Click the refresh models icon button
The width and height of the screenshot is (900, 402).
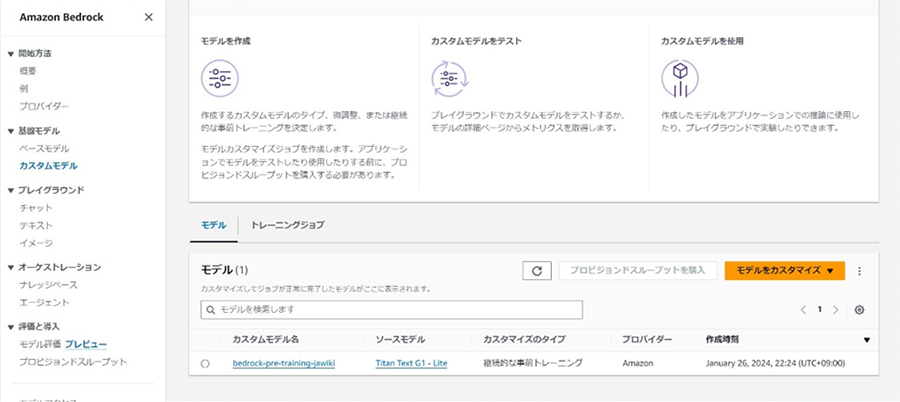(x=537, y=271)
